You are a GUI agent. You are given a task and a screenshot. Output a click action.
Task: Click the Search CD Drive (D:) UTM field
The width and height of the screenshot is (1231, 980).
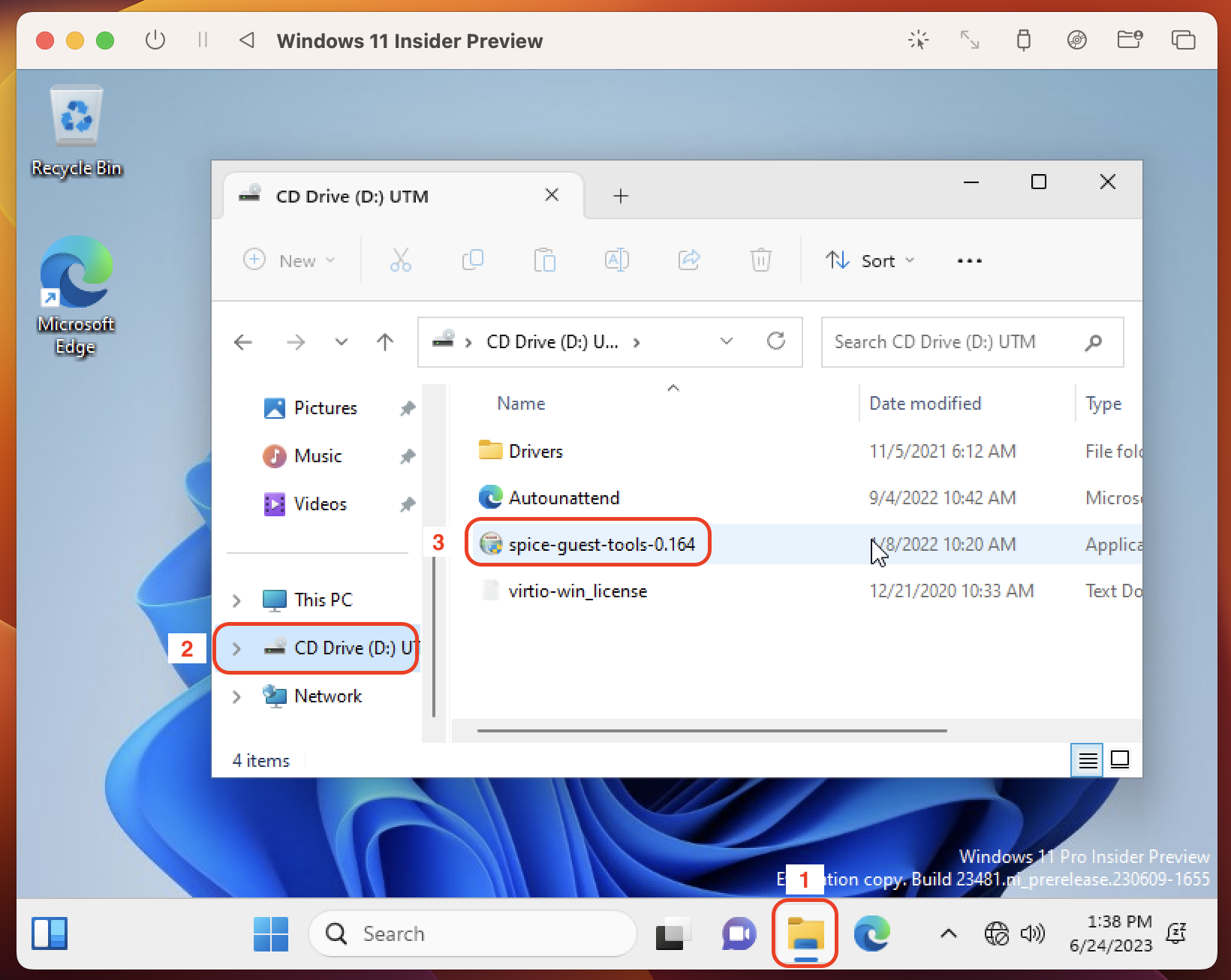tap(973, 342)
